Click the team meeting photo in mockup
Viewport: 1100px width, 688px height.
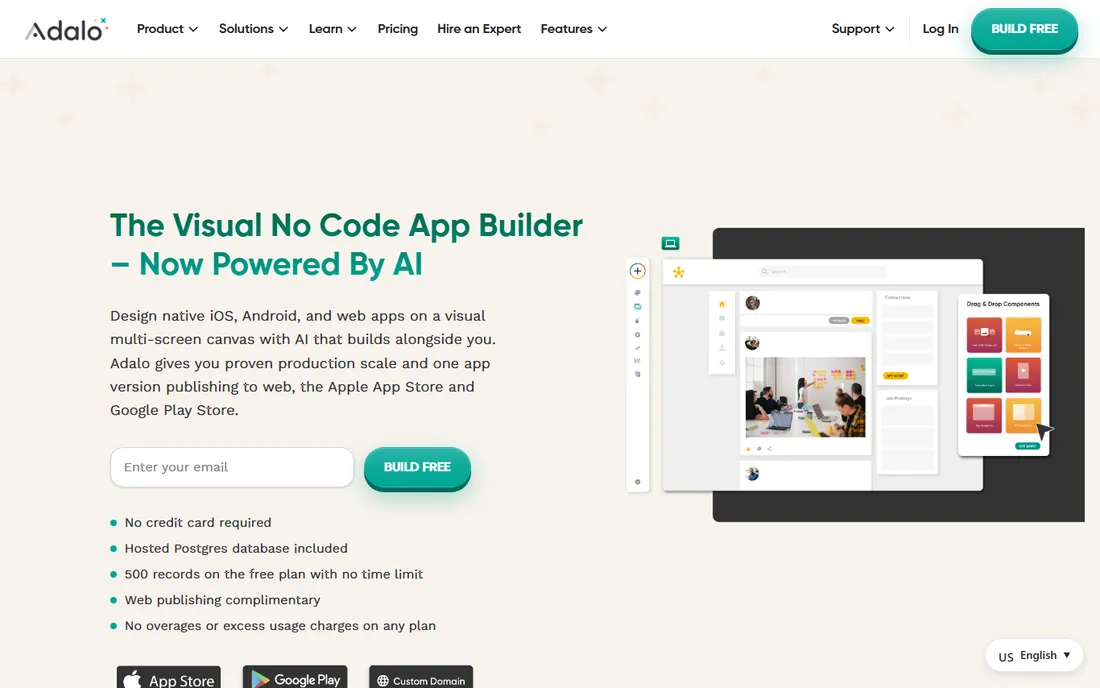pyautogui.click(x=805, y=397)
